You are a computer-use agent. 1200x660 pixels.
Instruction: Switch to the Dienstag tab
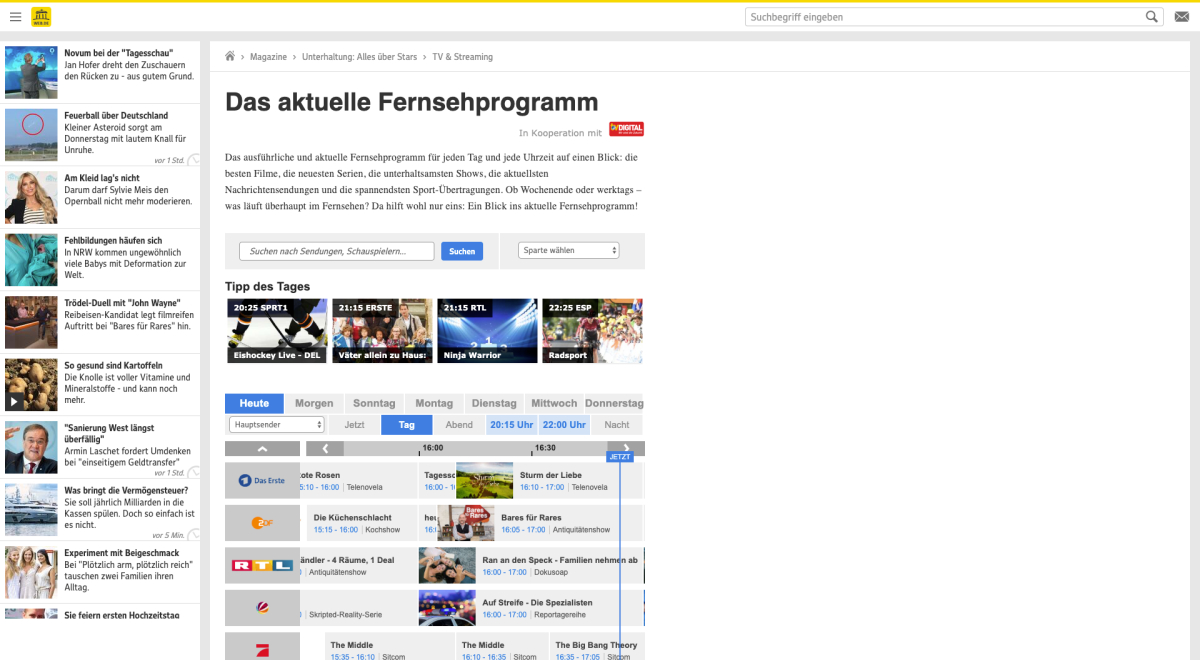494,403
